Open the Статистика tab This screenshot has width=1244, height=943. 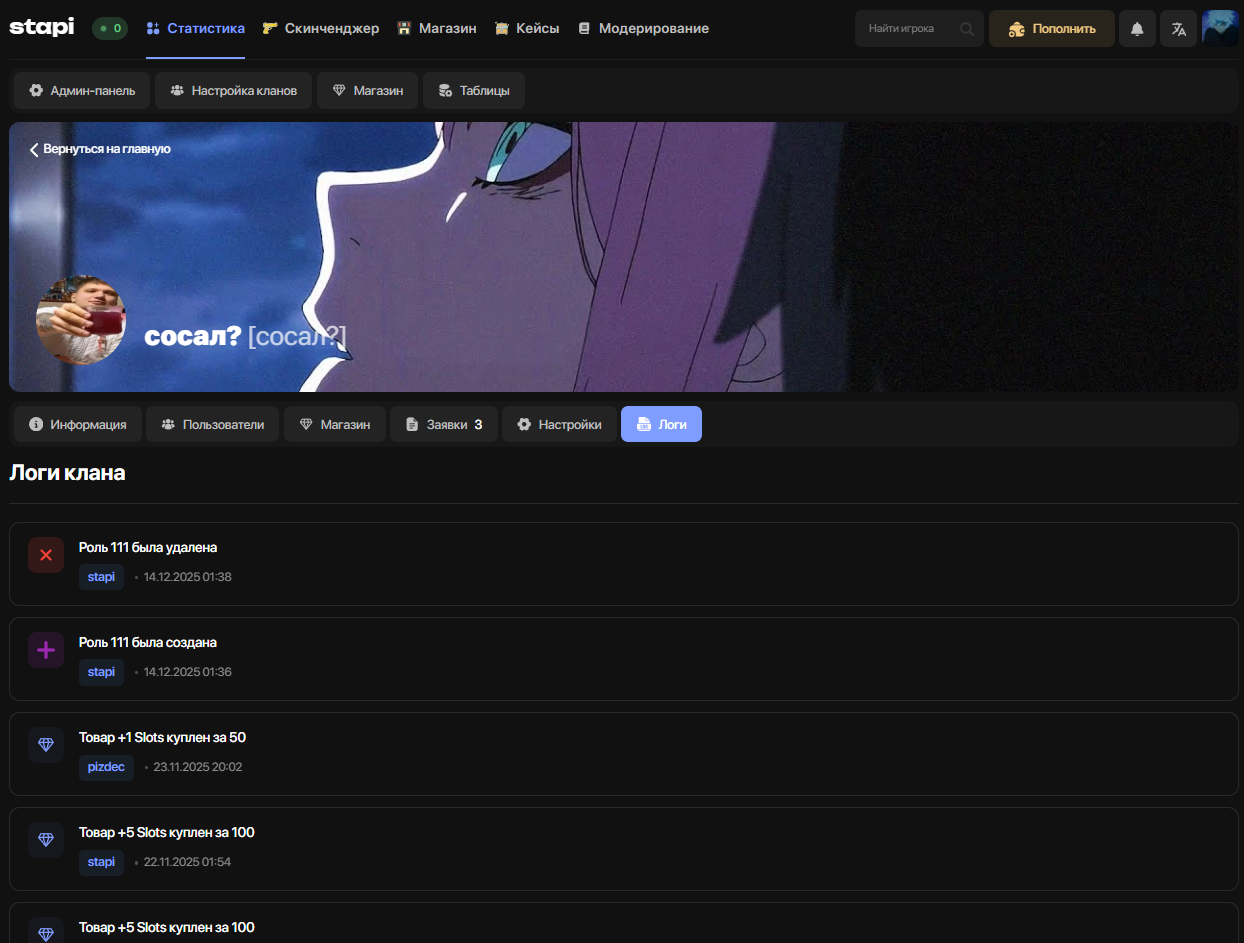195,28
